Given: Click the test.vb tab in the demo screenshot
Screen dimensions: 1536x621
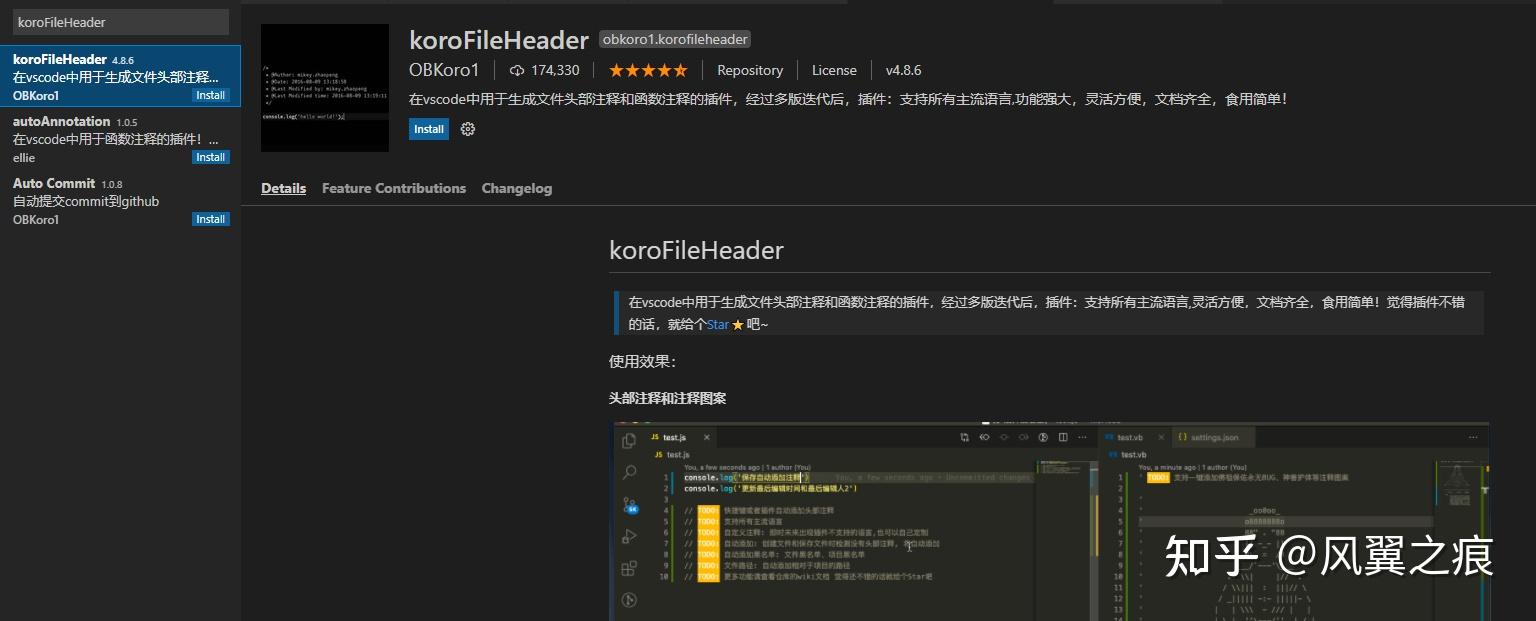Looking at the screenshot, I should [x=1135, y=437].
